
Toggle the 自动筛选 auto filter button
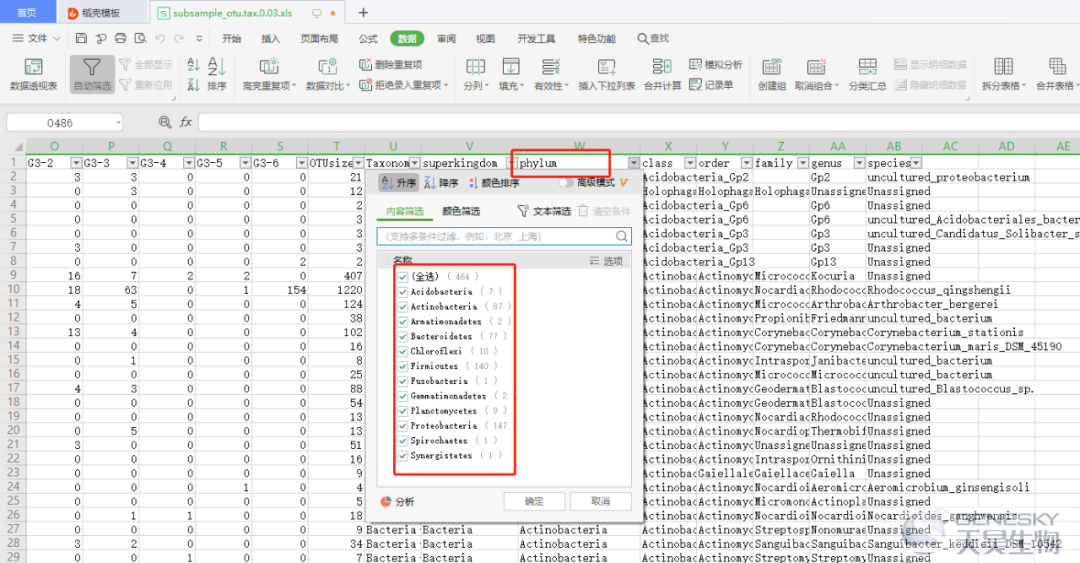click(x=92, y=74)
